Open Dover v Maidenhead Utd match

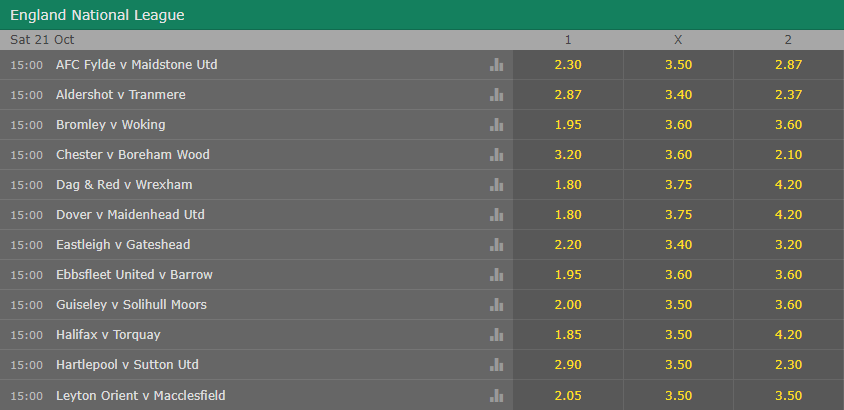[130, 215]
